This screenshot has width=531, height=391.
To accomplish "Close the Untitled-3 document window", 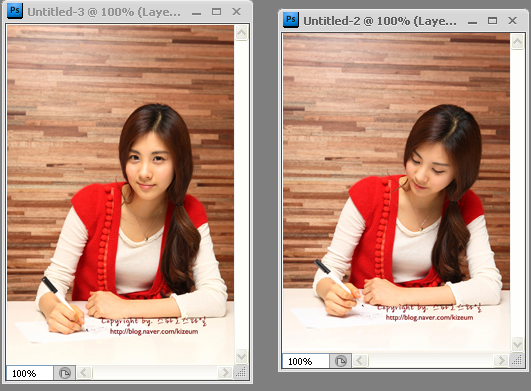I will [236, 12].
